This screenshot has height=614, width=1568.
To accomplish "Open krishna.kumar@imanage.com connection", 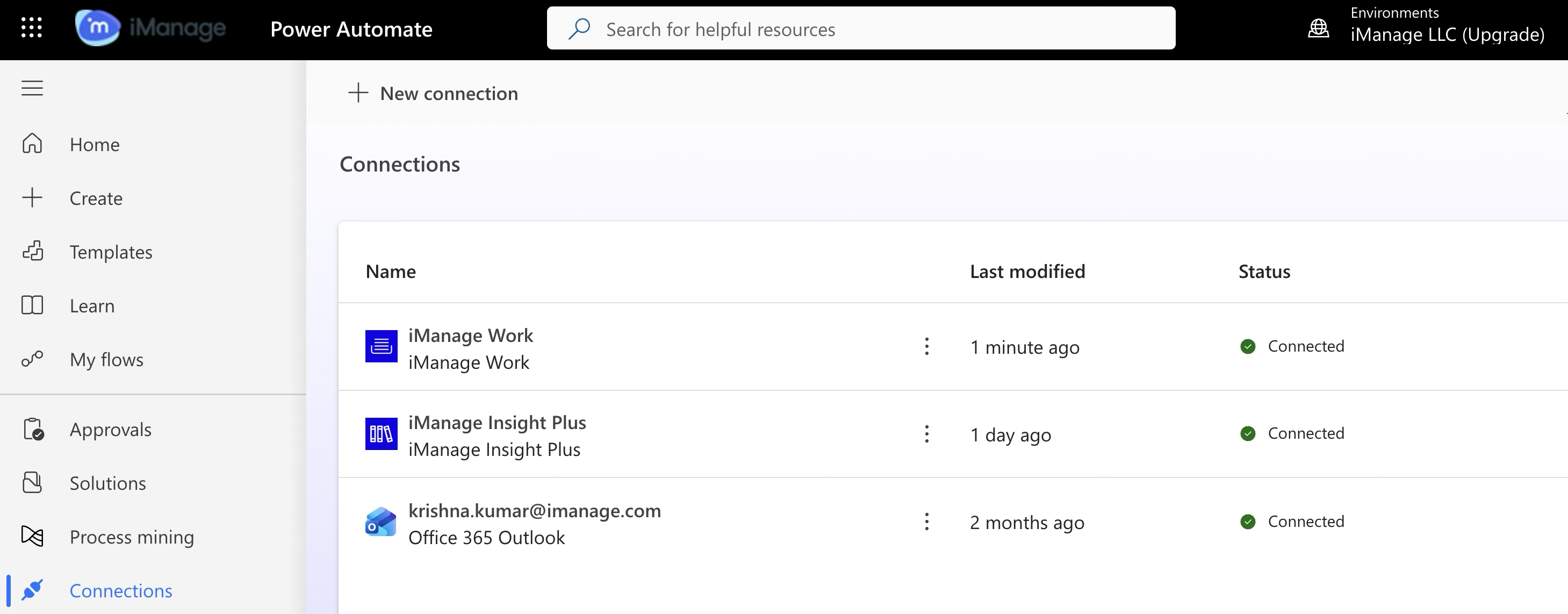I will (x=535, y=511).
